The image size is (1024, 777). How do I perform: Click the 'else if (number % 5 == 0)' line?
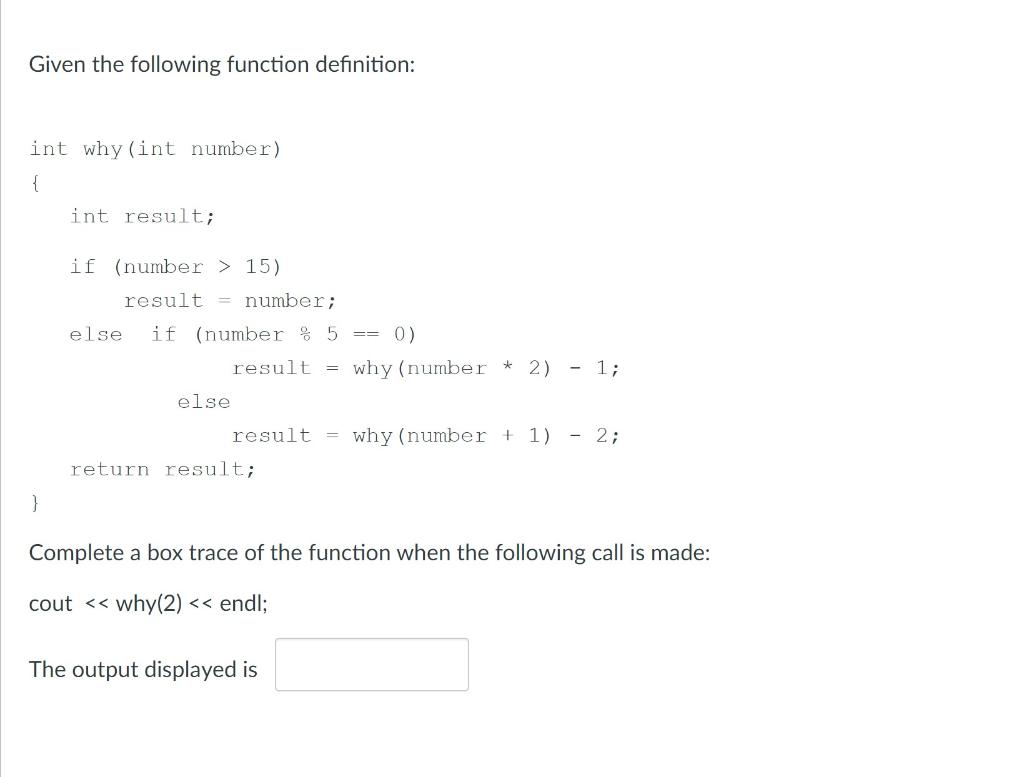coord(243,333)
